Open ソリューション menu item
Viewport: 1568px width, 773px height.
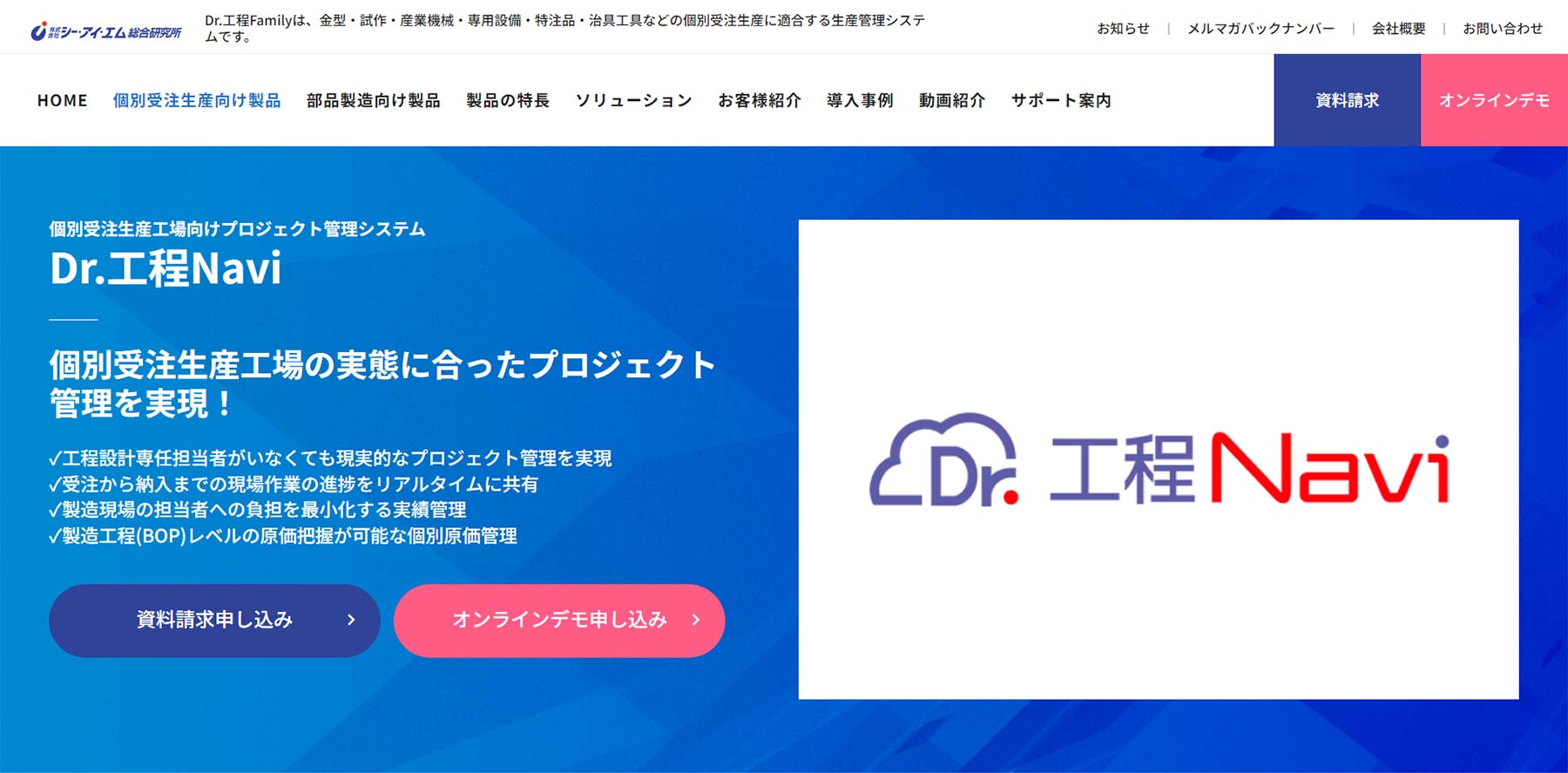coord(633,100)
